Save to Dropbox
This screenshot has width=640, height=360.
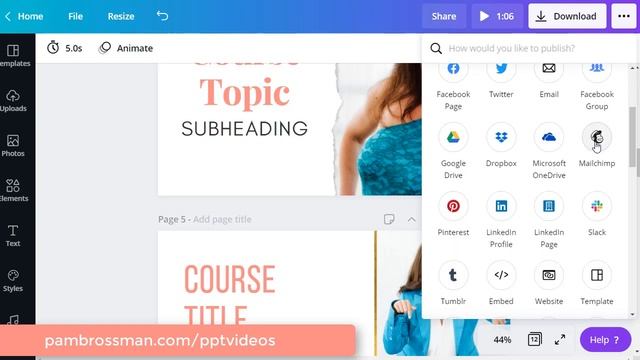coord(501,145)
